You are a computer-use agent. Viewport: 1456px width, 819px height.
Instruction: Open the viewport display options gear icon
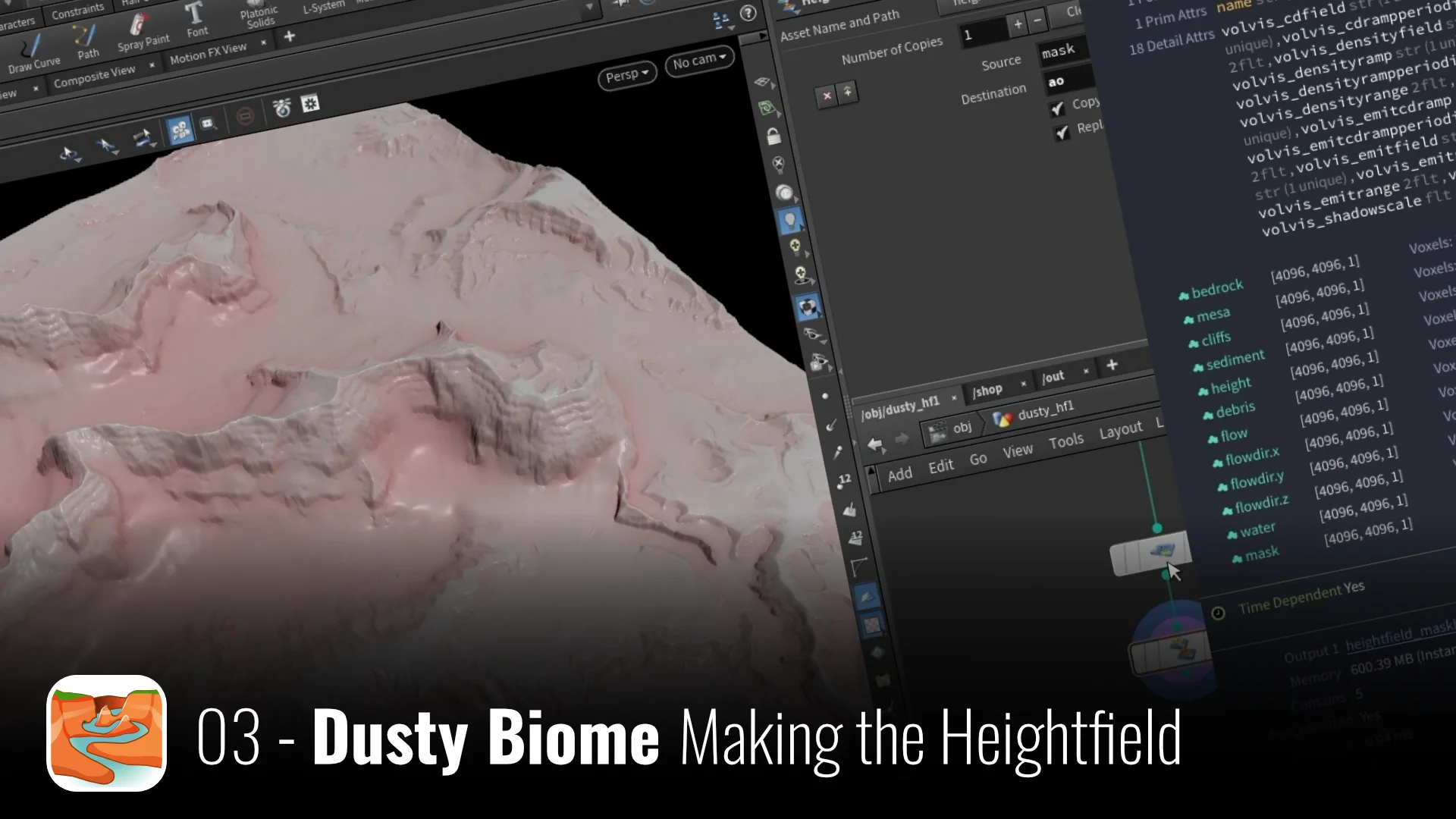310,104
